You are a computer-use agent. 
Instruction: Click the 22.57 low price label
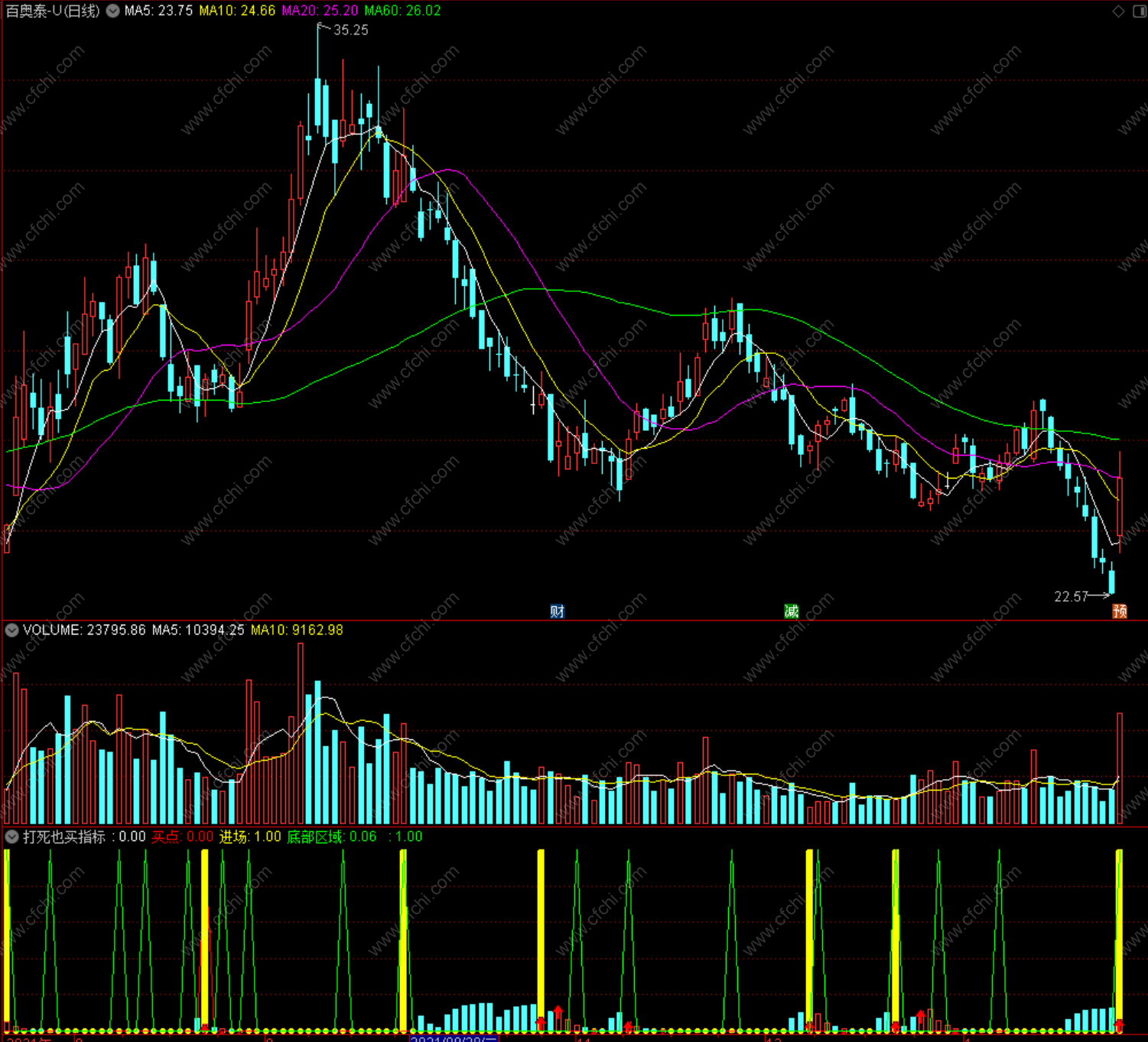click(1071, 596)
